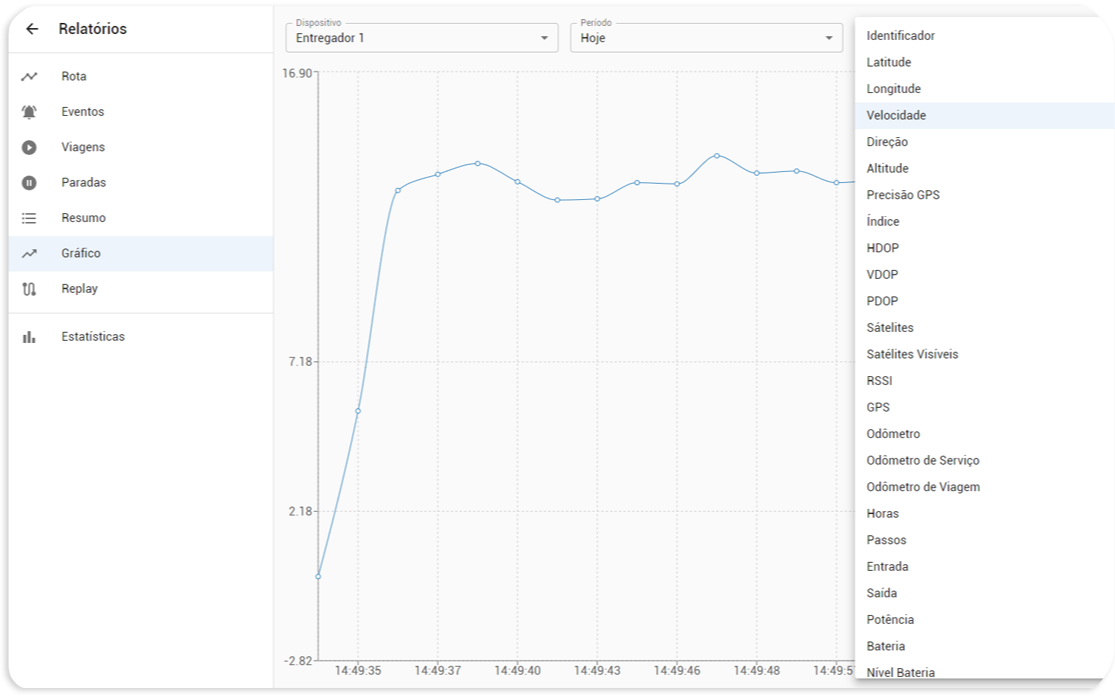Click the Paradas pause icon
Viewport: 1115px width, 700px height.
click(x=29, y=183)
